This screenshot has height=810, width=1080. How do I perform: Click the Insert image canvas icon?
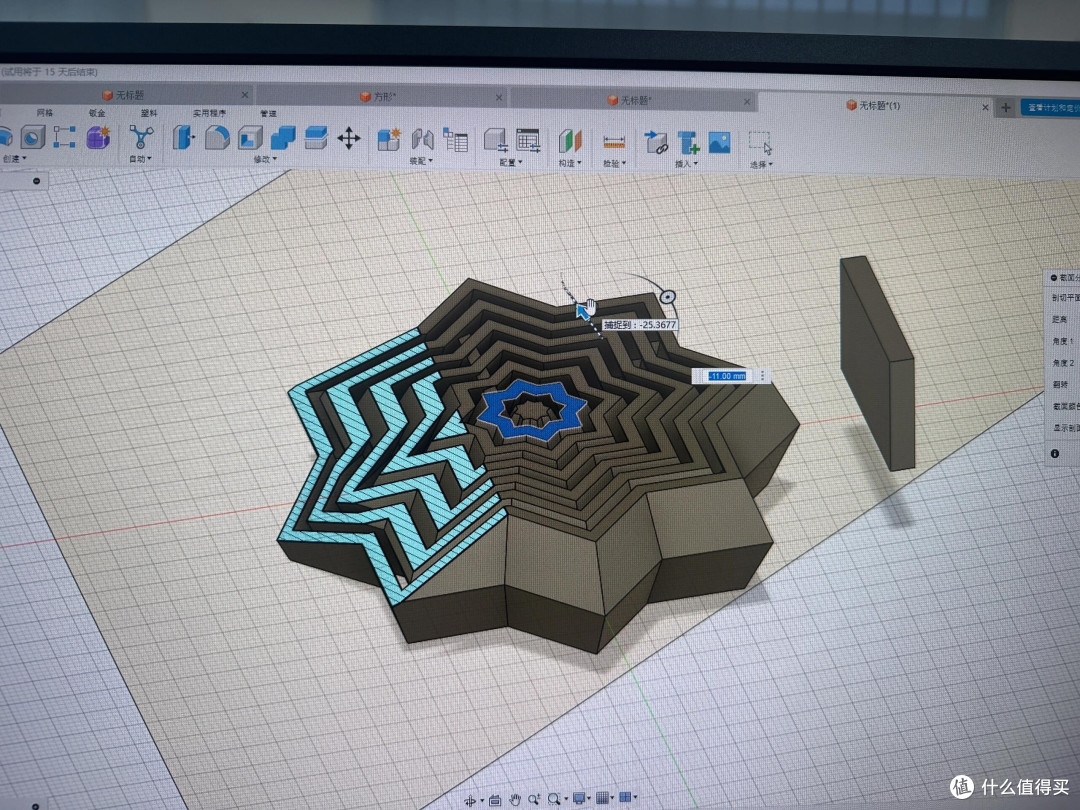pyautogui.click(x=719, y=143)
